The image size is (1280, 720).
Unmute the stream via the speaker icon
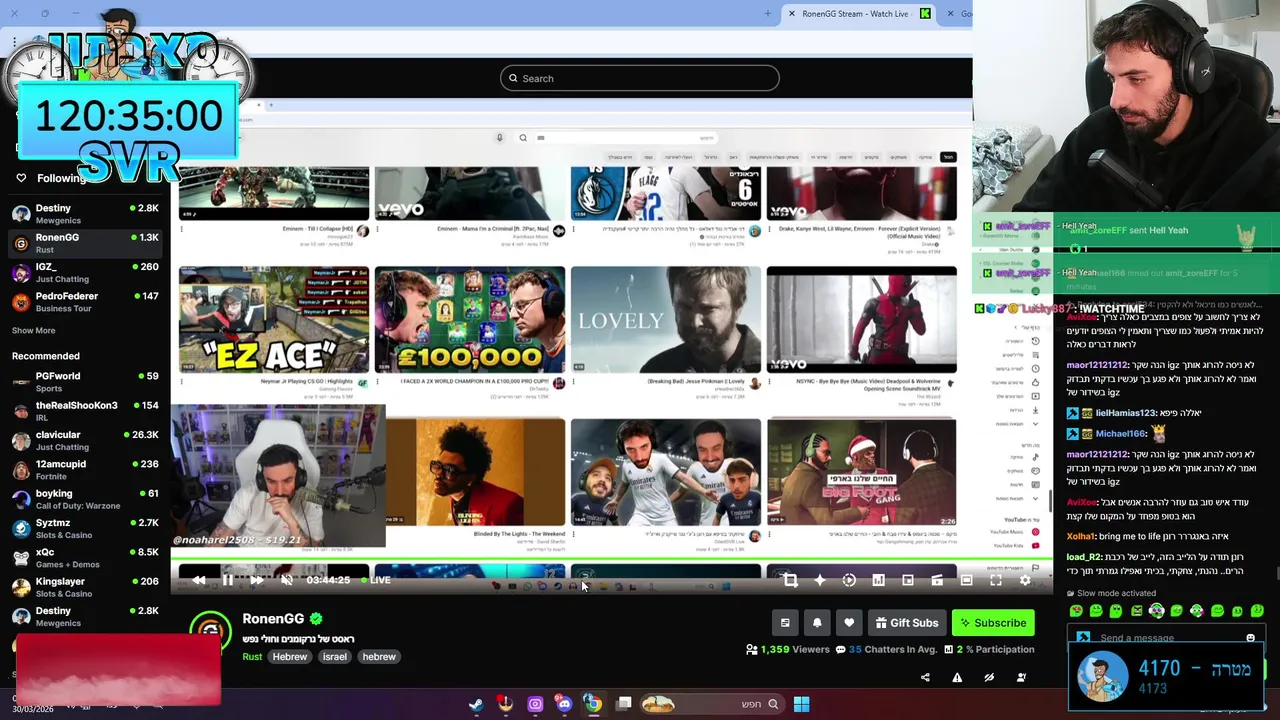click(286, 580)
